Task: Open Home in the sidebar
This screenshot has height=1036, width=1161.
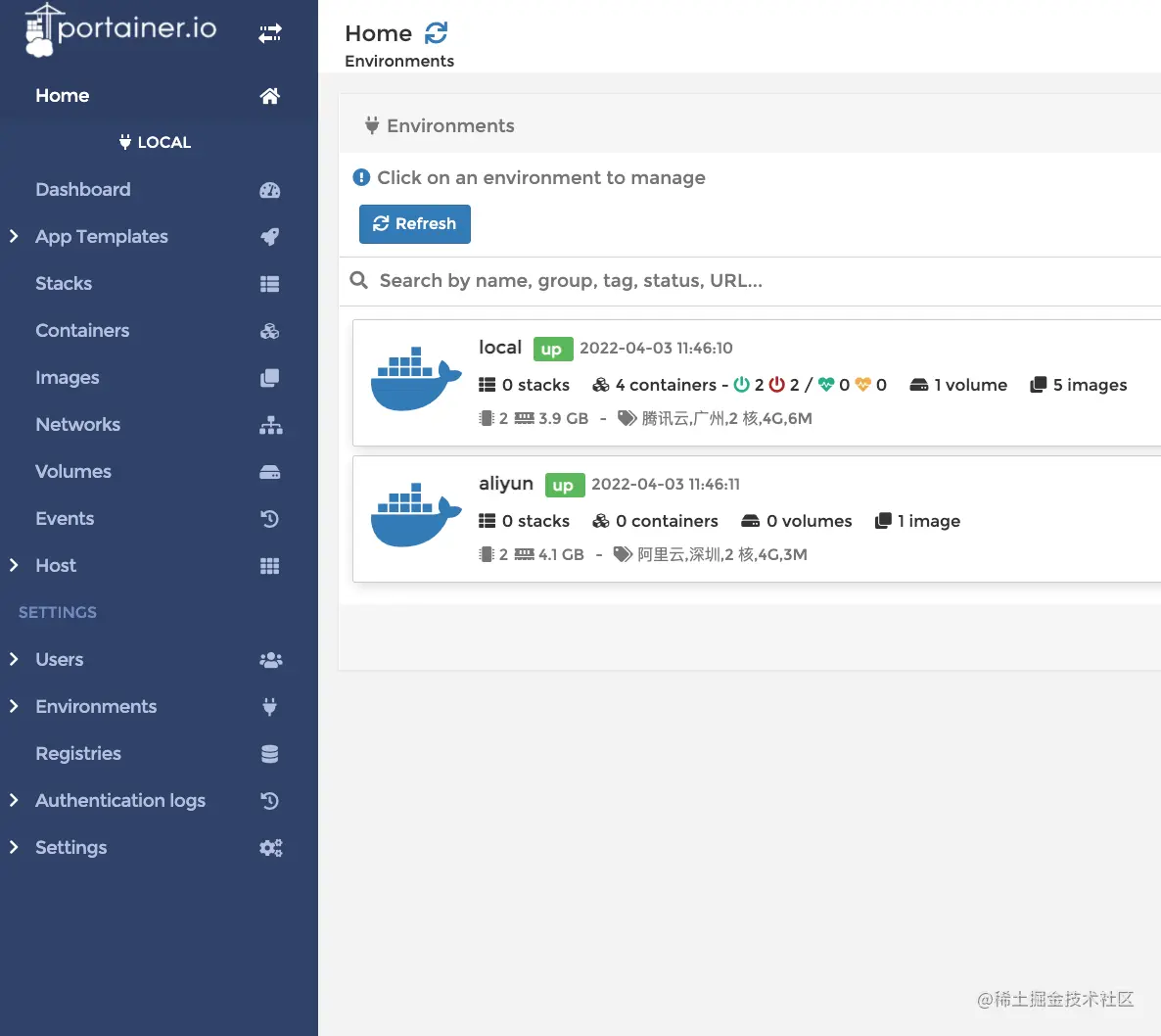Action: (63, 96)
